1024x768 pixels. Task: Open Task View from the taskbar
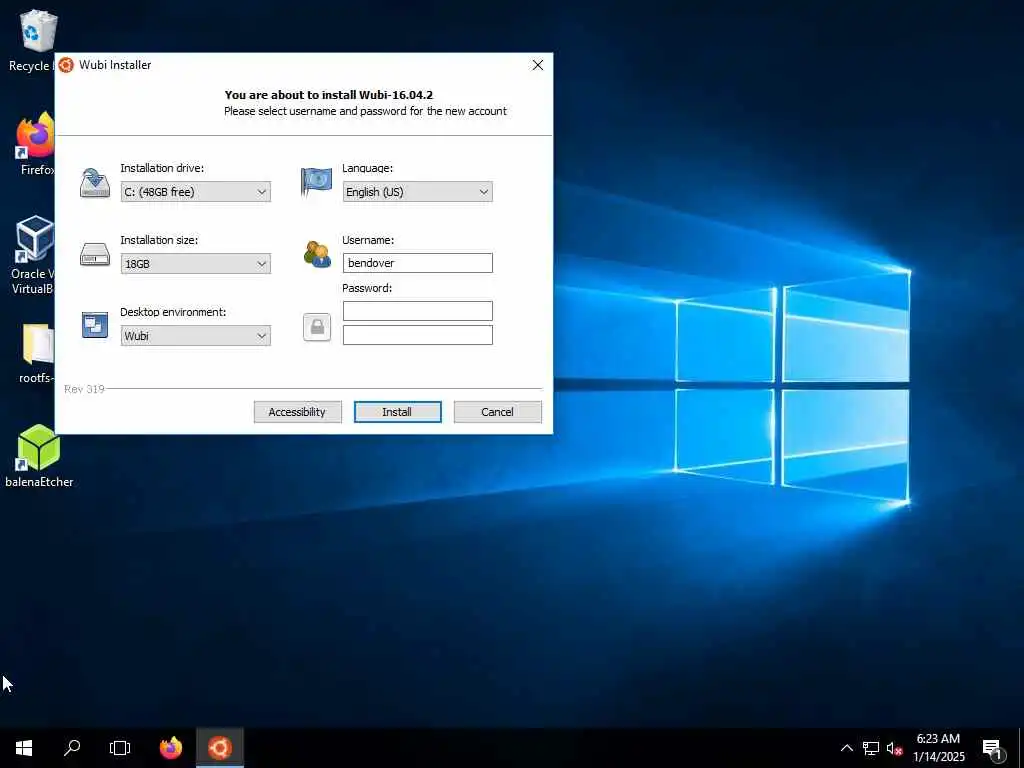click(x=120, y=748)
